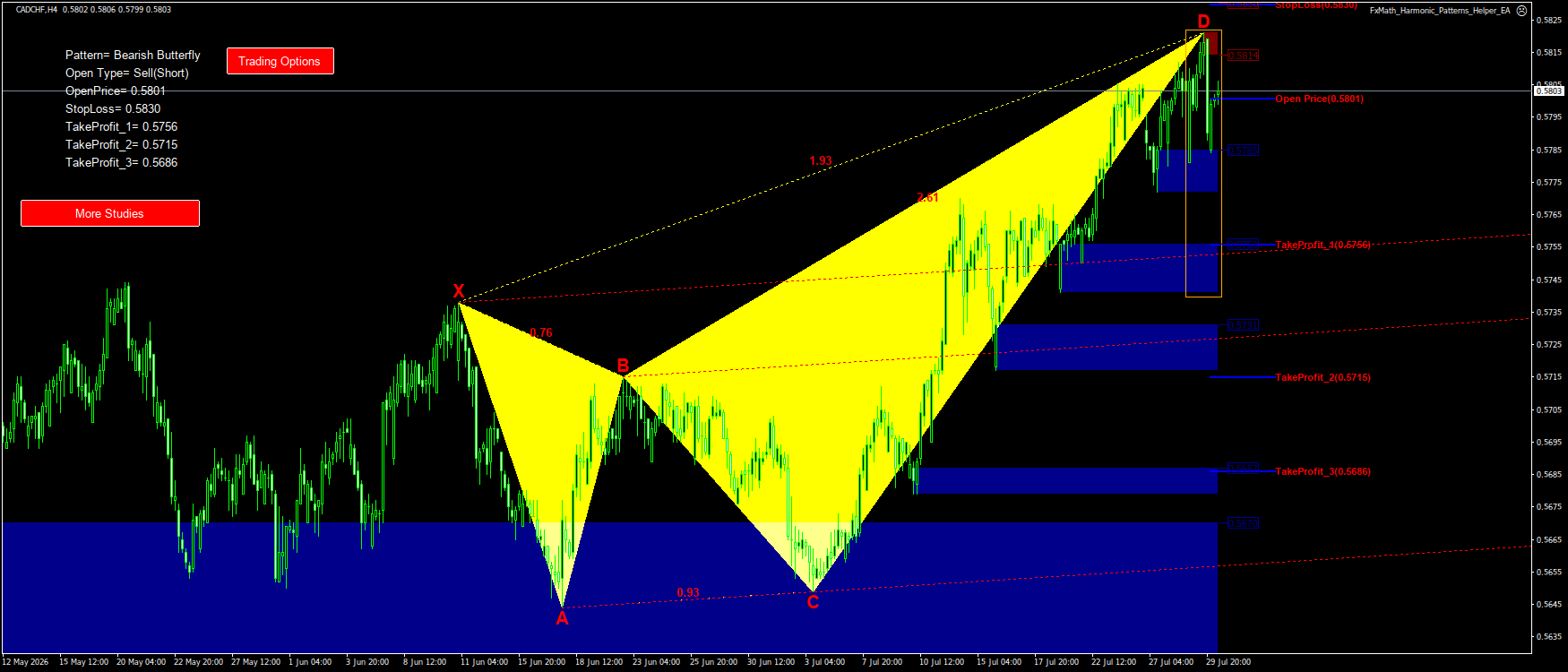
Task: Click the Open Type= Sell(Short) text
Action: click(x=127, y=73)
